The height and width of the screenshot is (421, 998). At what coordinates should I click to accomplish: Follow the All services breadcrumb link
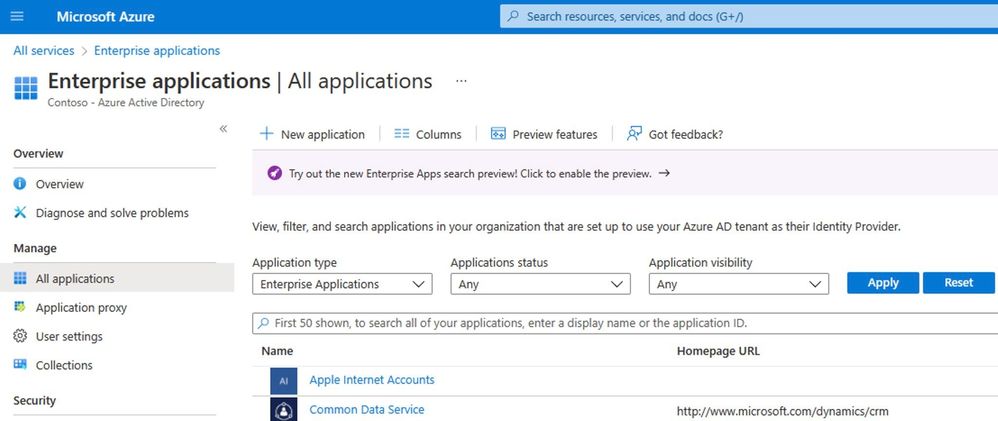(x=44, y=51)
